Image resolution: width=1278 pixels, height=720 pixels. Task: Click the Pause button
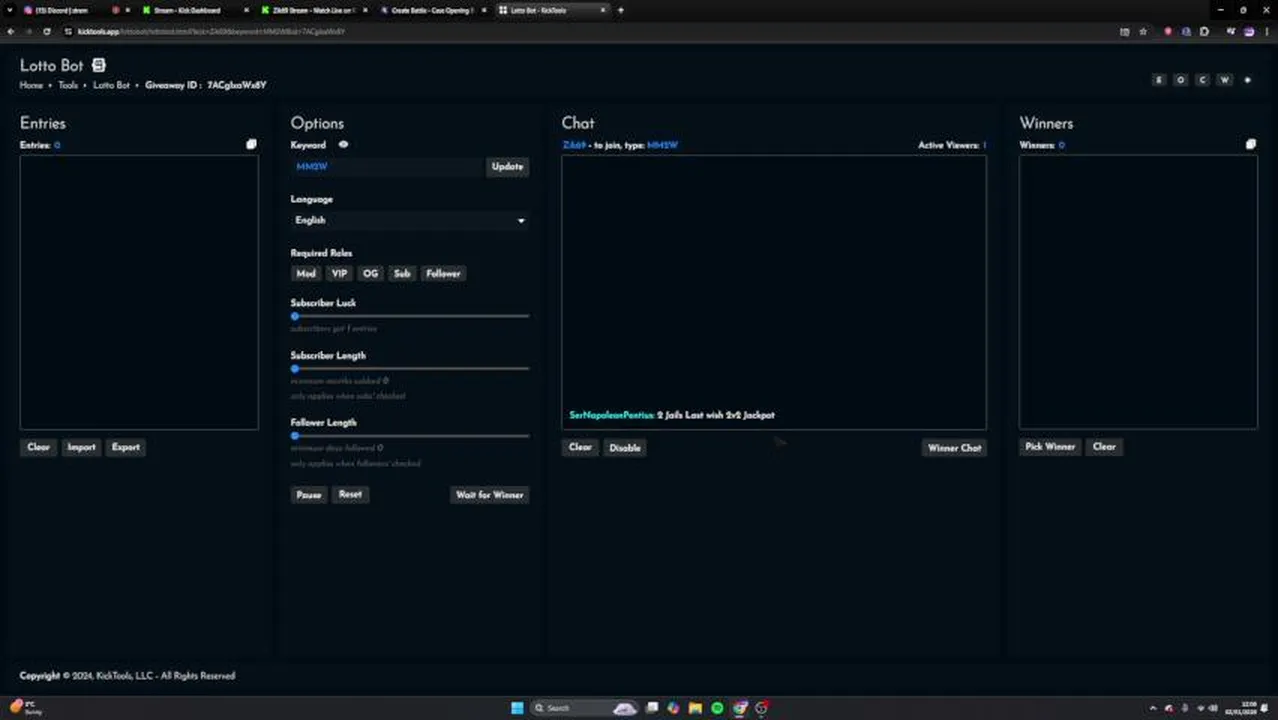tap(309, 495)
